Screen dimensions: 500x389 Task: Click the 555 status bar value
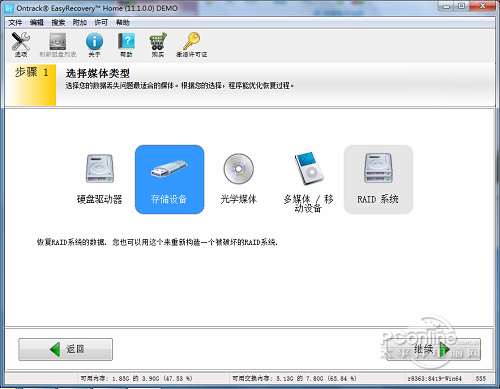coord(481,378)
